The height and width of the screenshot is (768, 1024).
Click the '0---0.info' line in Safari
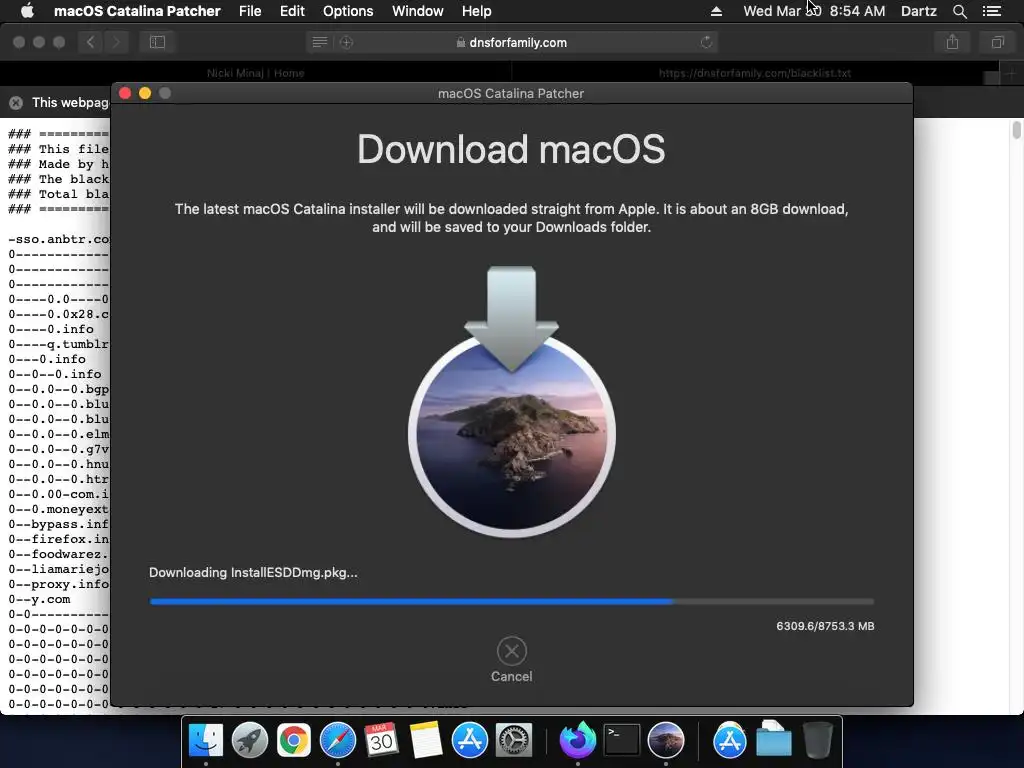click(x=47, y=359)
